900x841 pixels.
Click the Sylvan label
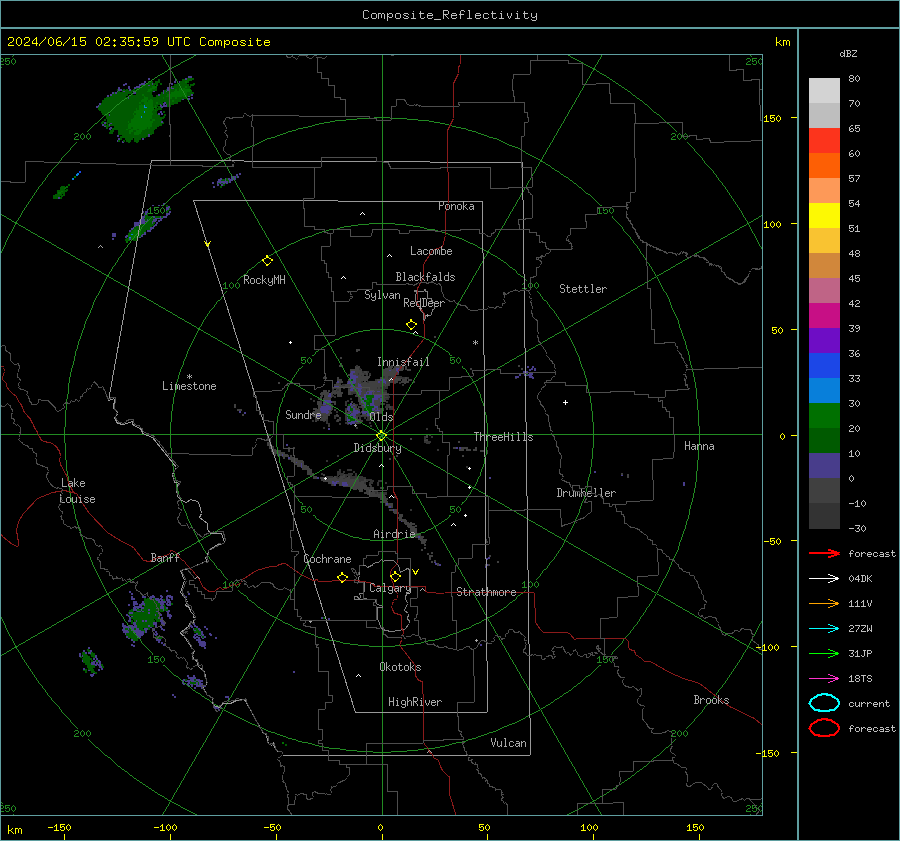coord(382,295)
